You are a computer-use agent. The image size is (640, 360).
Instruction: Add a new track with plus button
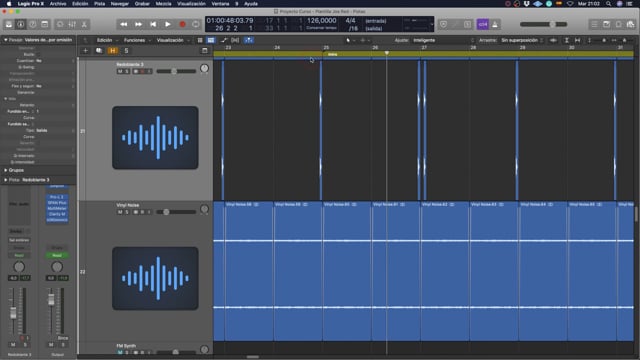click(x=85, y=51)
